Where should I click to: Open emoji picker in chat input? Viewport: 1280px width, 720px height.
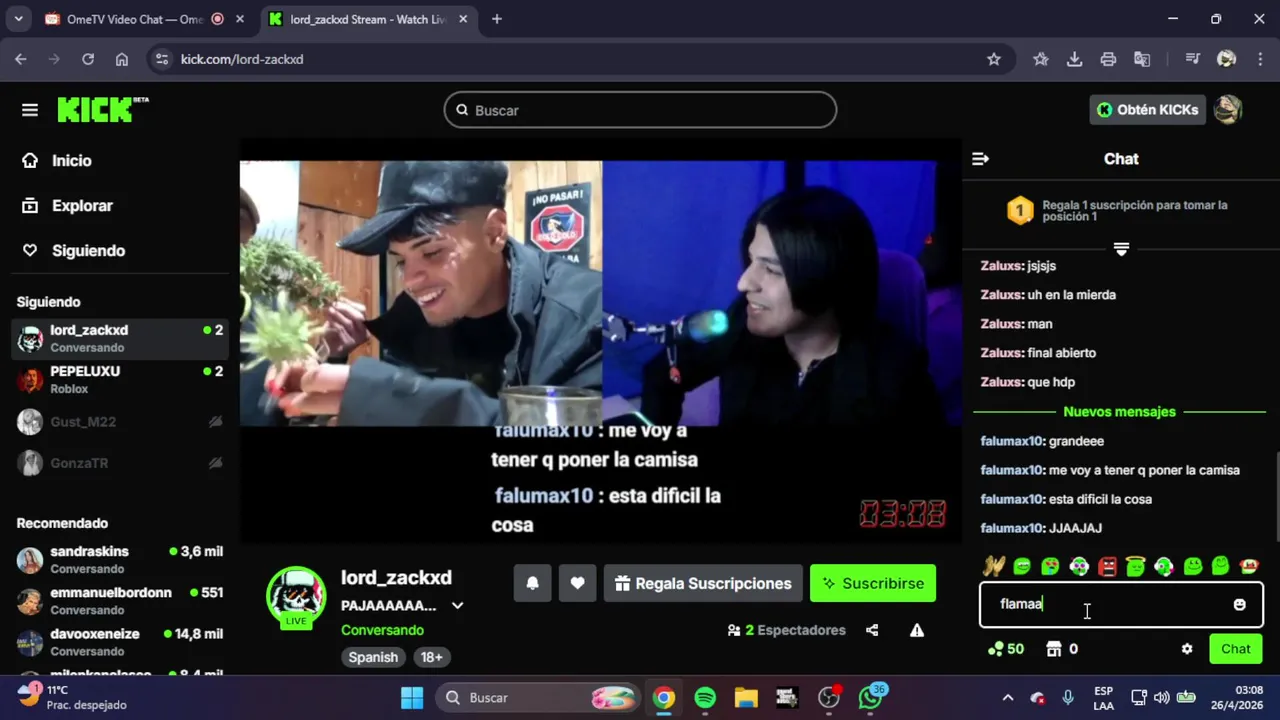(1240, 604)
